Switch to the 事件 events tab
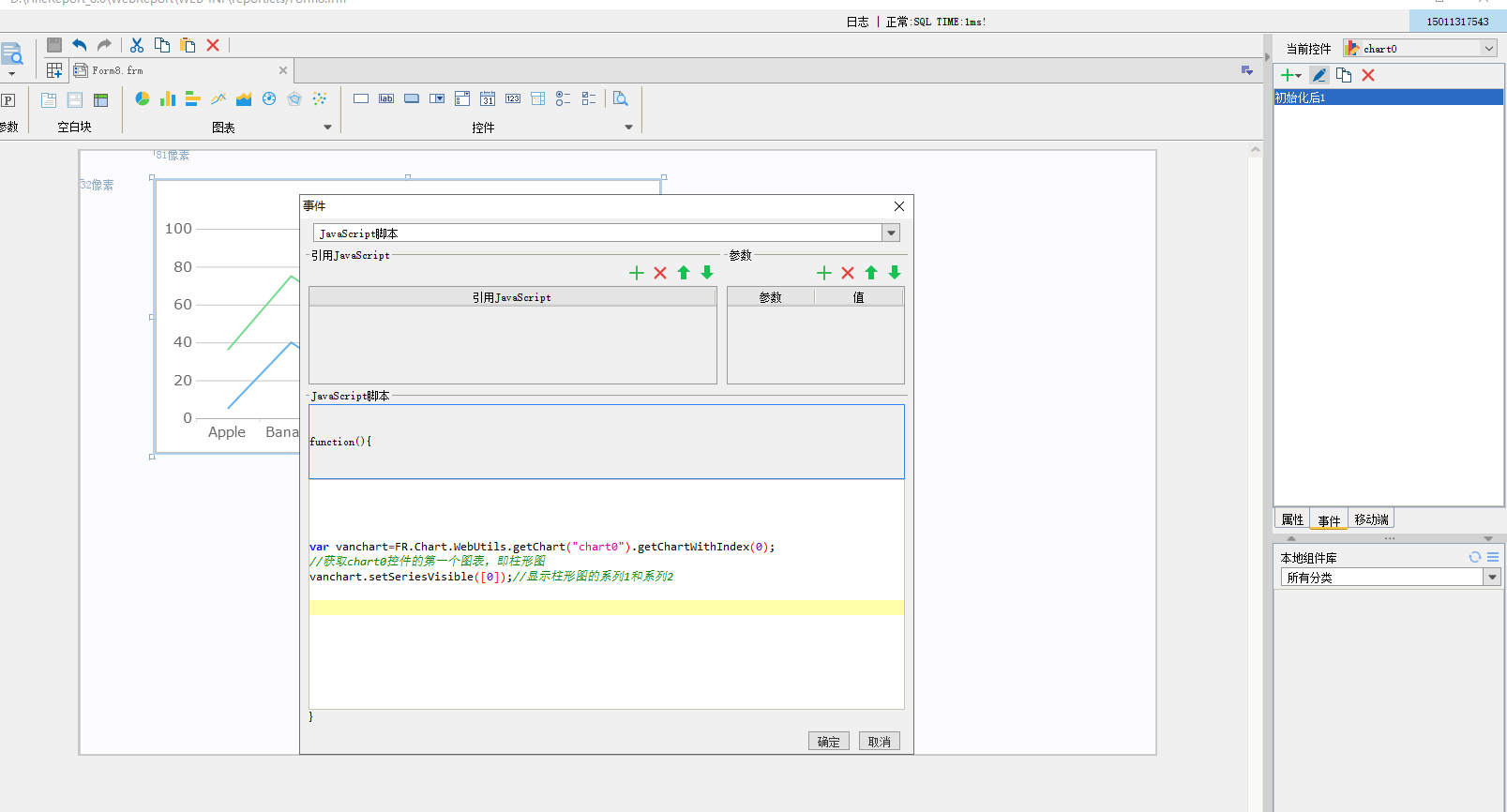 tap(1329, 520)
